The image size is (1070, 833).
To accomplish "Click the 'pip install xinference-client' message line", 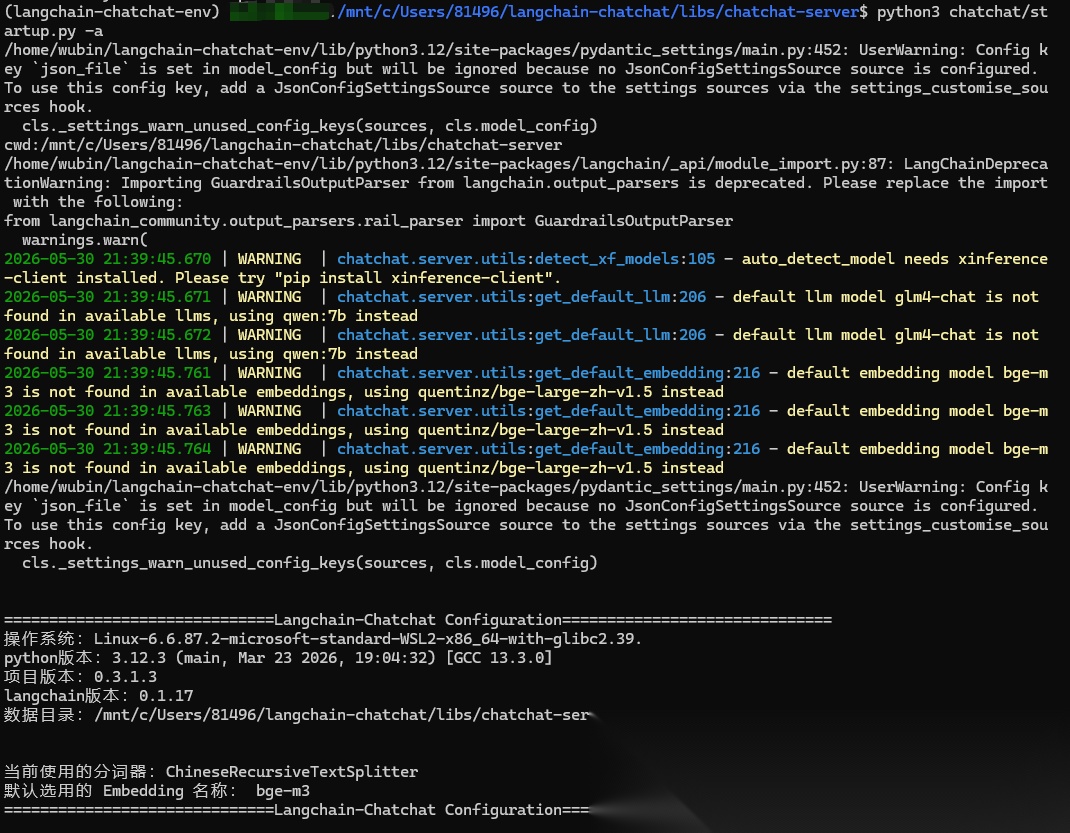I will (x=283, y=278).
